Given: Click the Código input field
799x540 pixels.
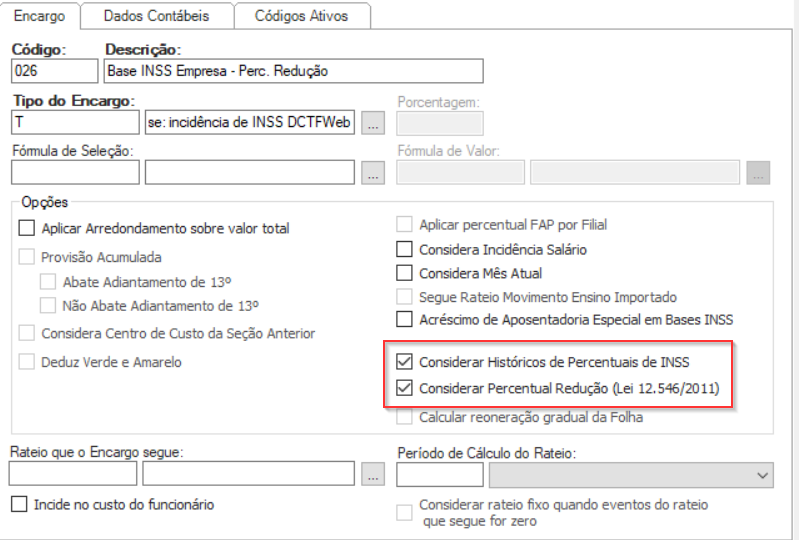Looking at the screenshot, I should pyautogui.click(x=55, y=71).
